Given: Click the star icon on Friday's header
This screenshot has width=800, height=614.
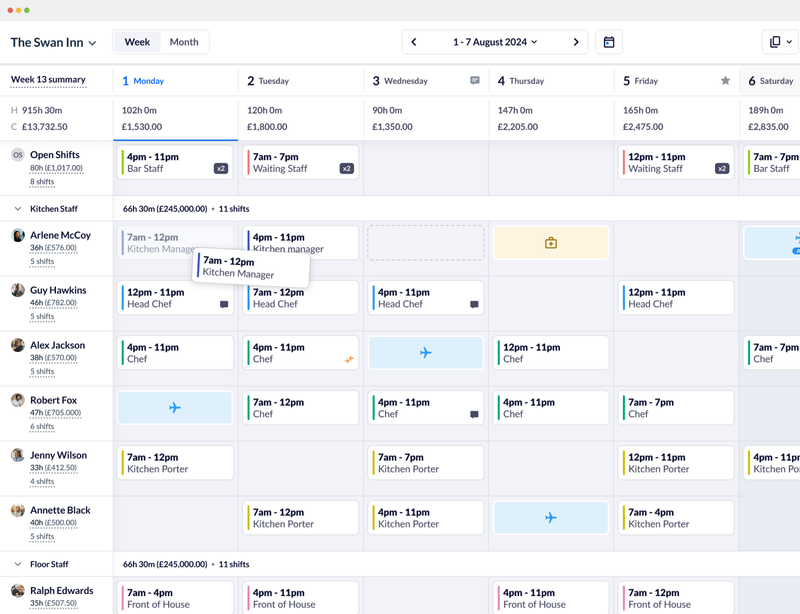Looking at the screenshot, I should (x=725, y=80).
